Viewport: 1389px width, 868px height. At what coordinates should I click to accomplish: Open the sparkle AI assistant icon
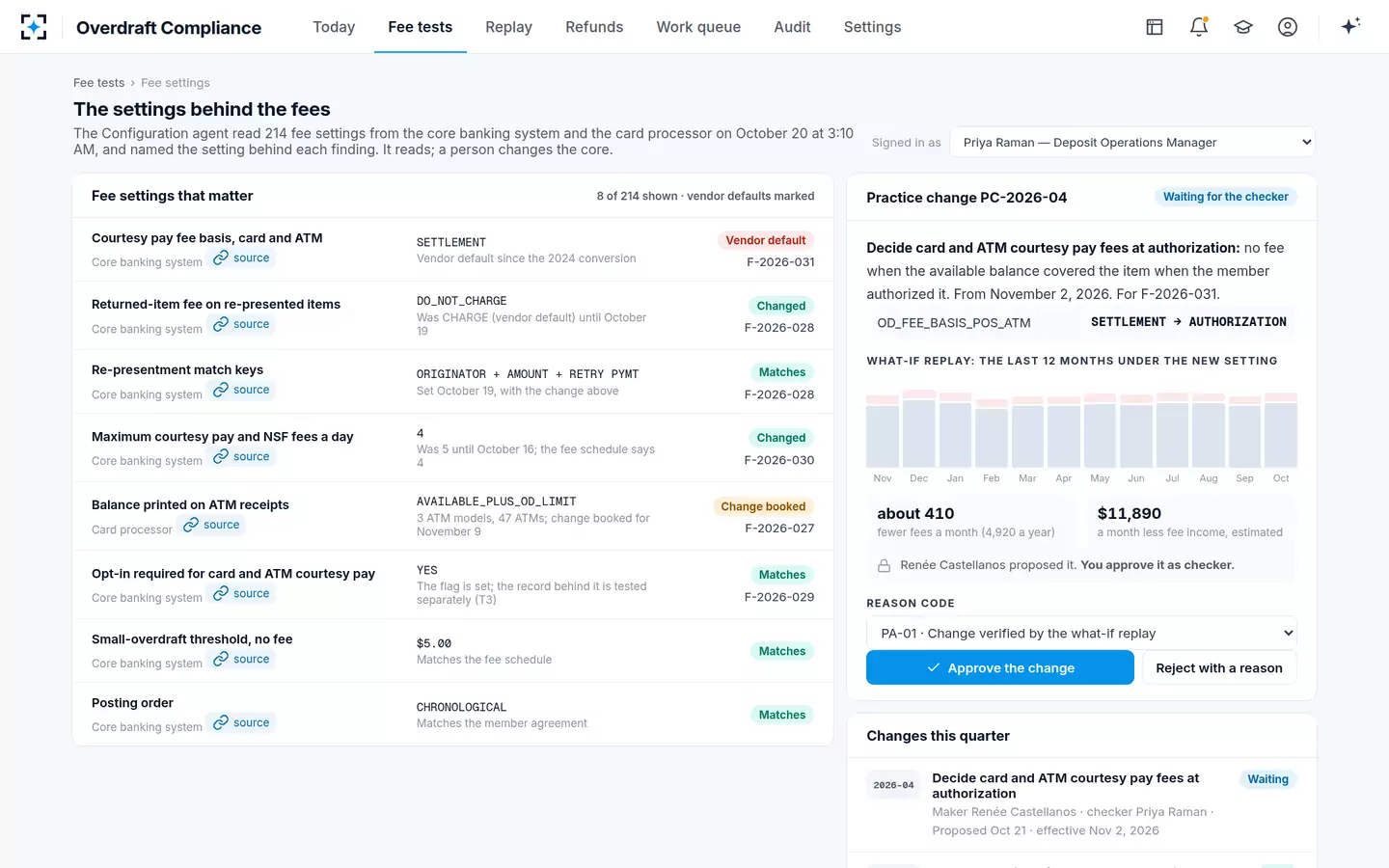[x=1350, y=26]
